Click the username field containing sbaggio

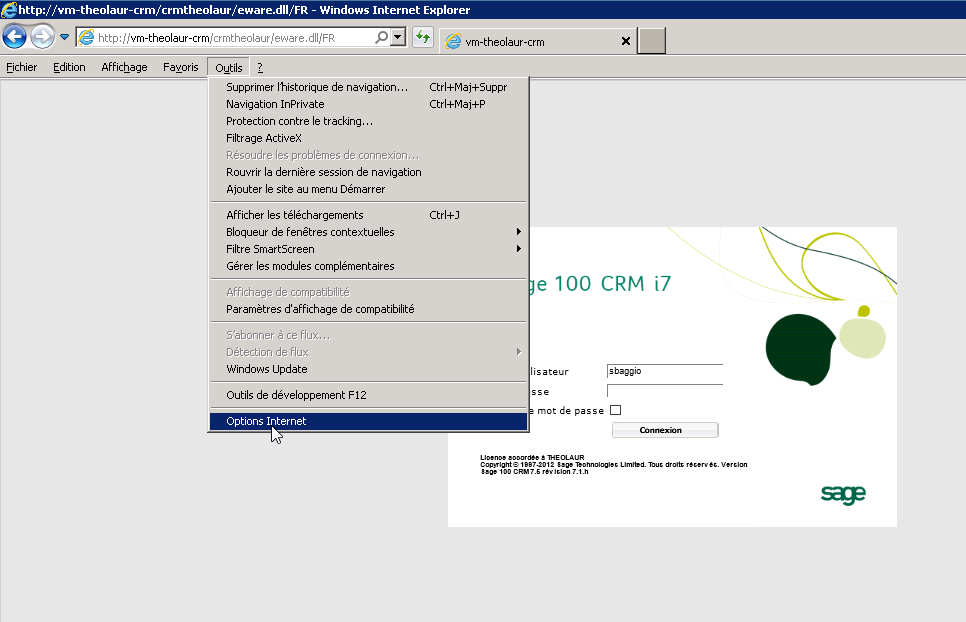point(664,371)
